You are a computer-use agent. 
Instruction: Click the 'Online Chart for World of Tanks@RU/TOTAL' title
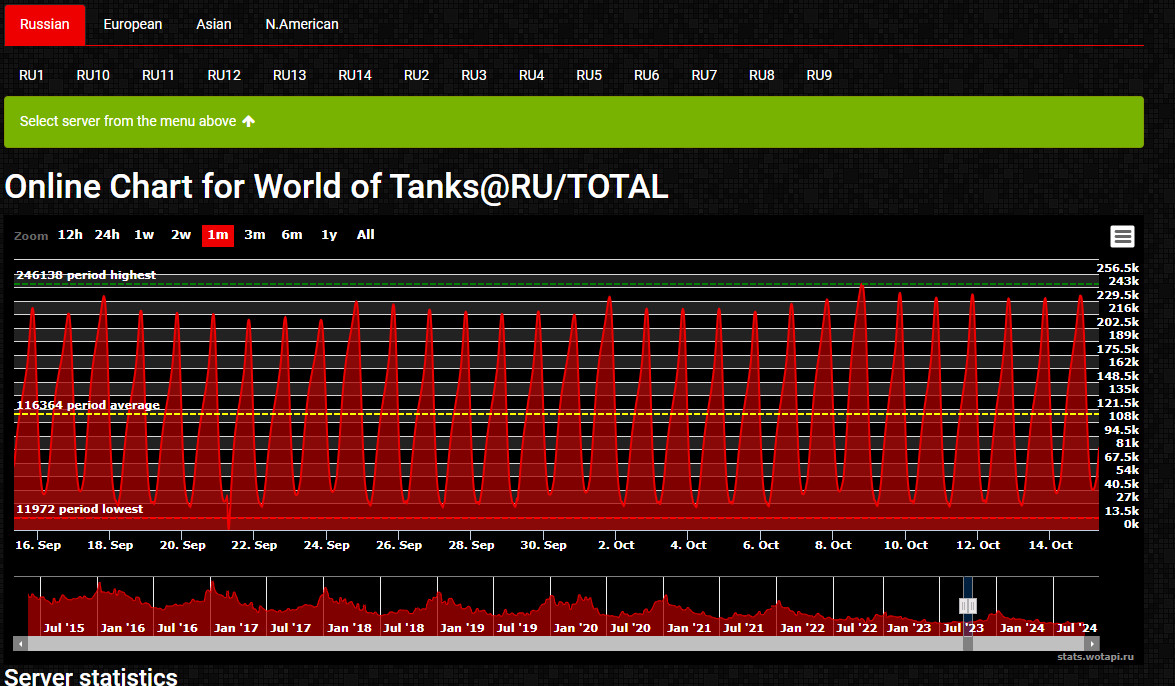(336, 186)
